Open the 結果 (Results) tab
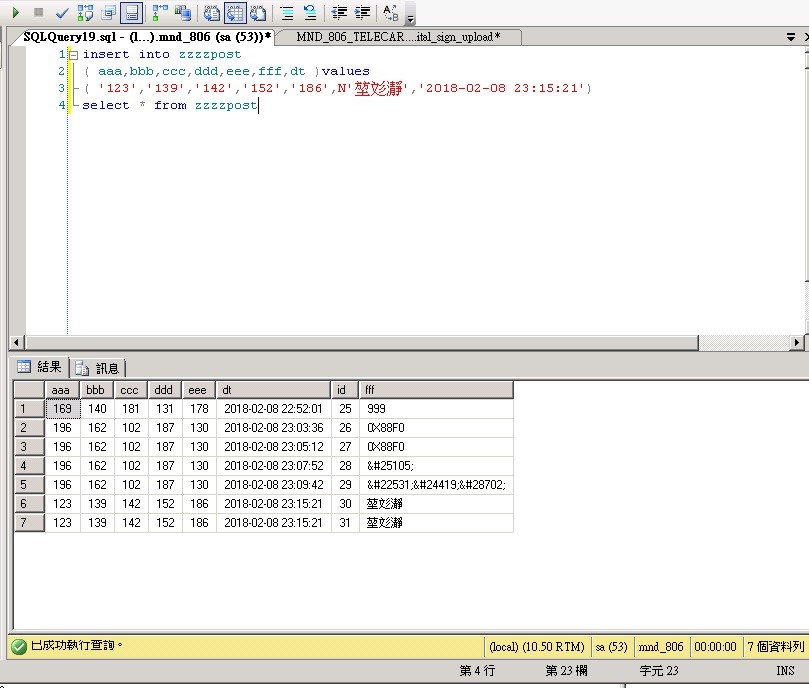This screenshot has width=809, height=688. [x=40, y=367]
